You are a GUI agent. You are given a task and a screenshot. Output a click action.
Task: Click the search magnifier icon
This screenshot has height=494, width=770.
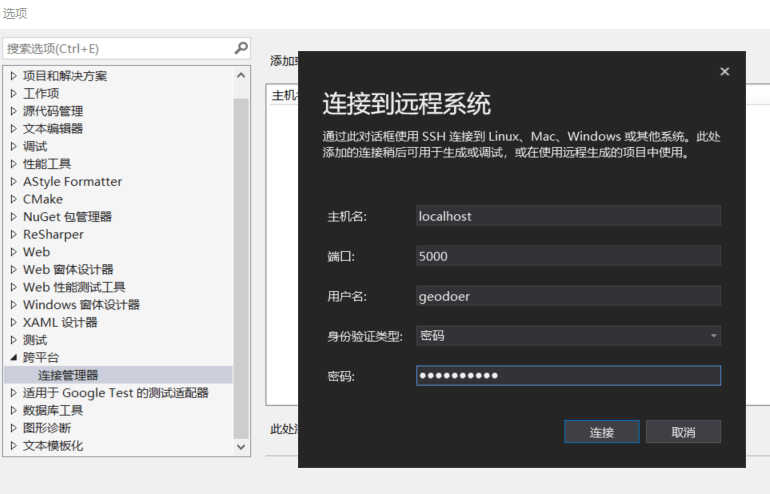pos(241,48)
